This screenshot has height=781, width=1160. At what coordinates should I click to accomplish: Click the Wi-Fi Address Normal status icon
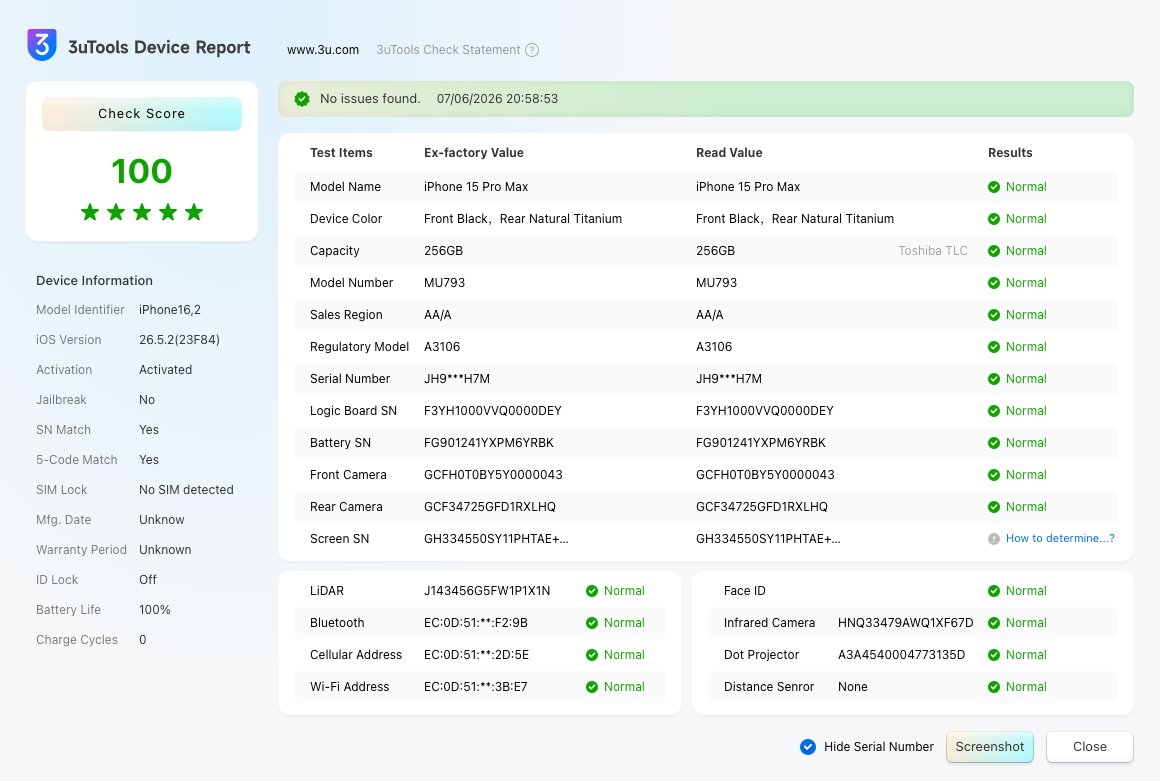pos(592,687)
